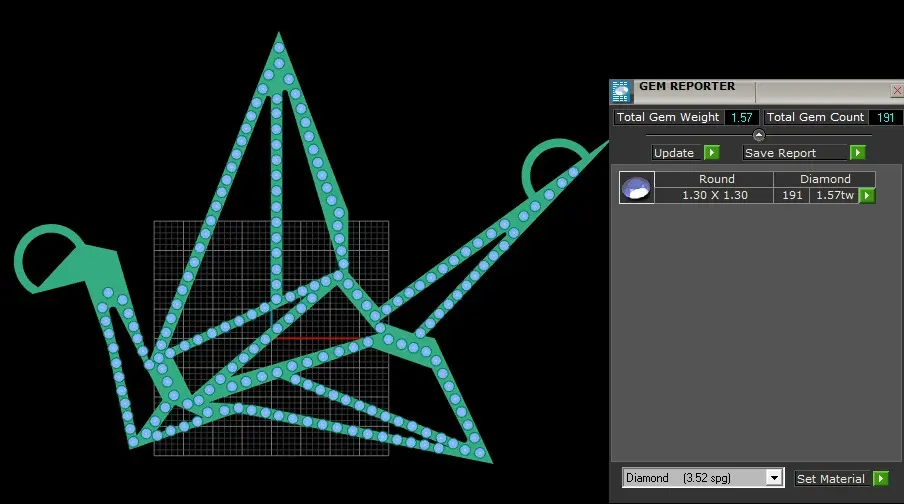Open the Diamond (3.52 spg) material dropdown
Screen dimensions: 904x504
774,477
